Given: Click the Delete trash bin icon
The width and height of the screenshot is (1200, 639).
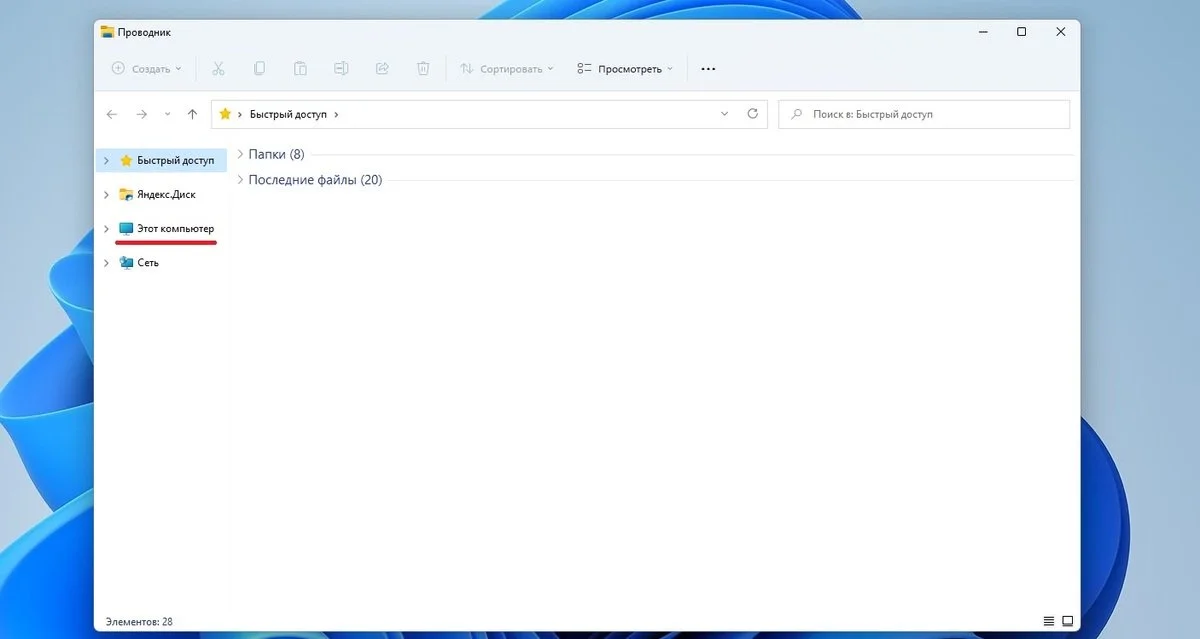Looking at the screenshot, I should (x=423, y=69).
